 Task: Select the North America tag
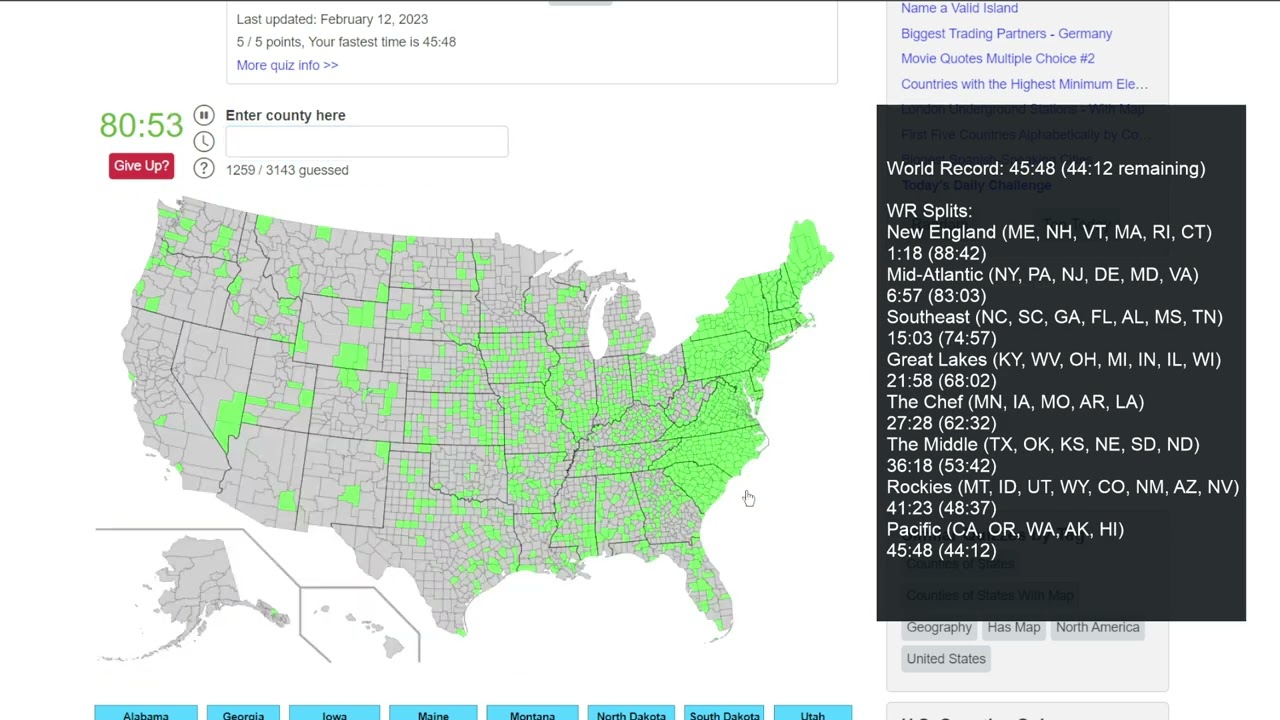pyautogui.click(x=1097, y=627)
